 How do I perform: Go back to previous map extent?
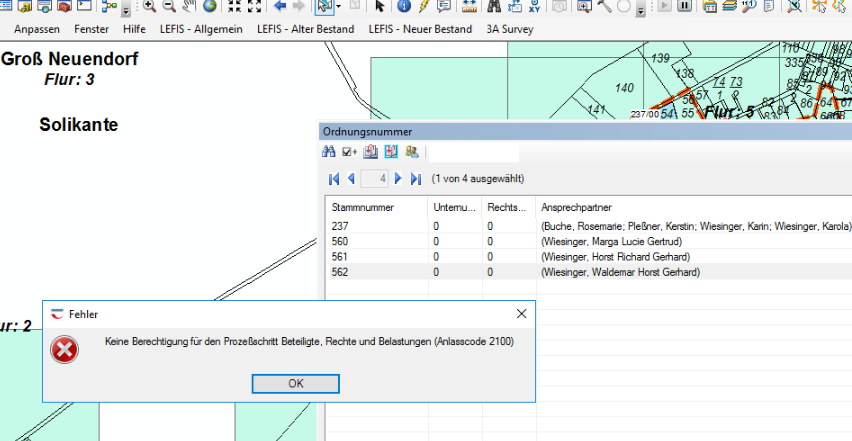[281, 6]
